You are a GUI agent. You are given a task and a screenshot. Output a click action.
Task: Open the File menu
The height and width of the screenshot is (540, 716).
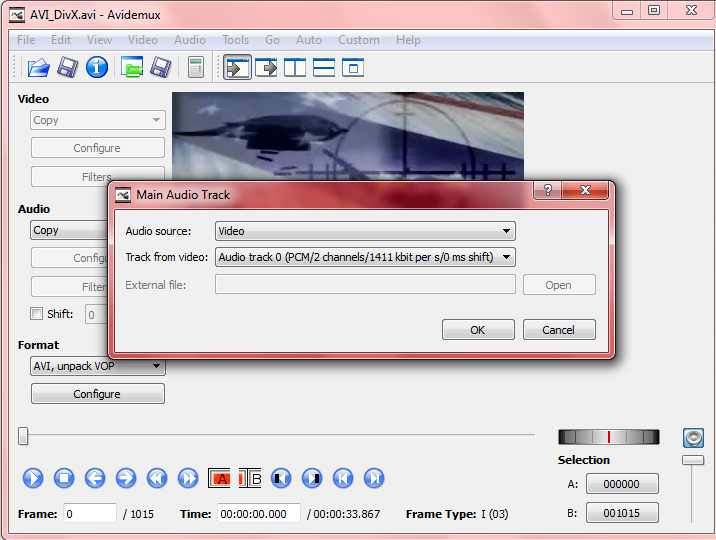(26, 40)
